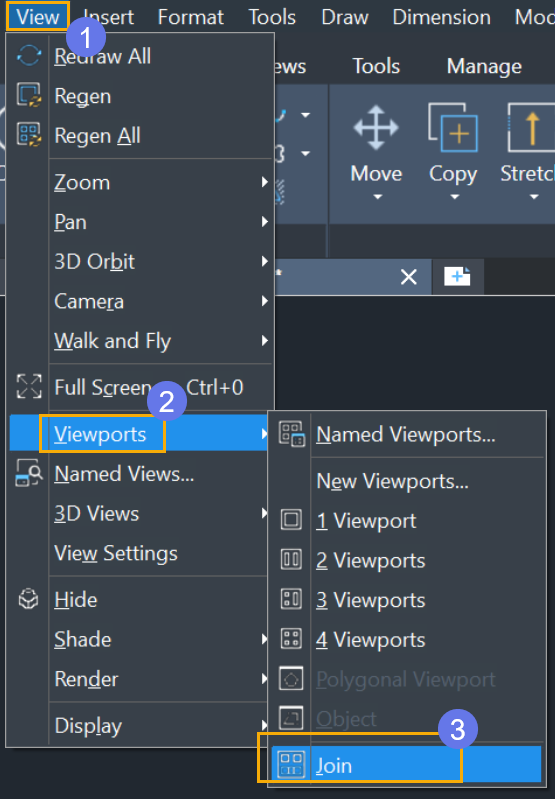The width and height of the screenshot is (555, 799).
Task: Open the Named Viewports icon entry
Action: click(292, 434)
